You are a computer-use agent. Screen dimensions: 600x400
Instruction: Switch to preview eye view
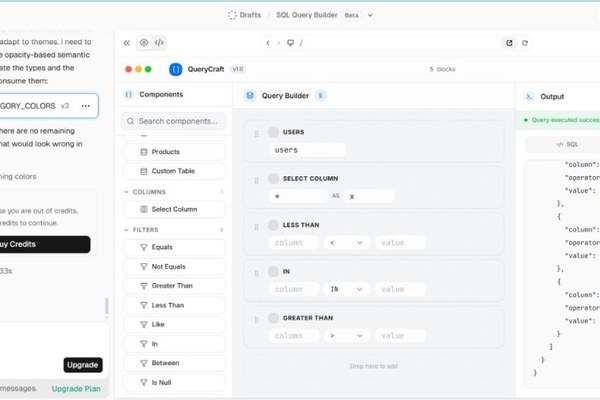144,42
